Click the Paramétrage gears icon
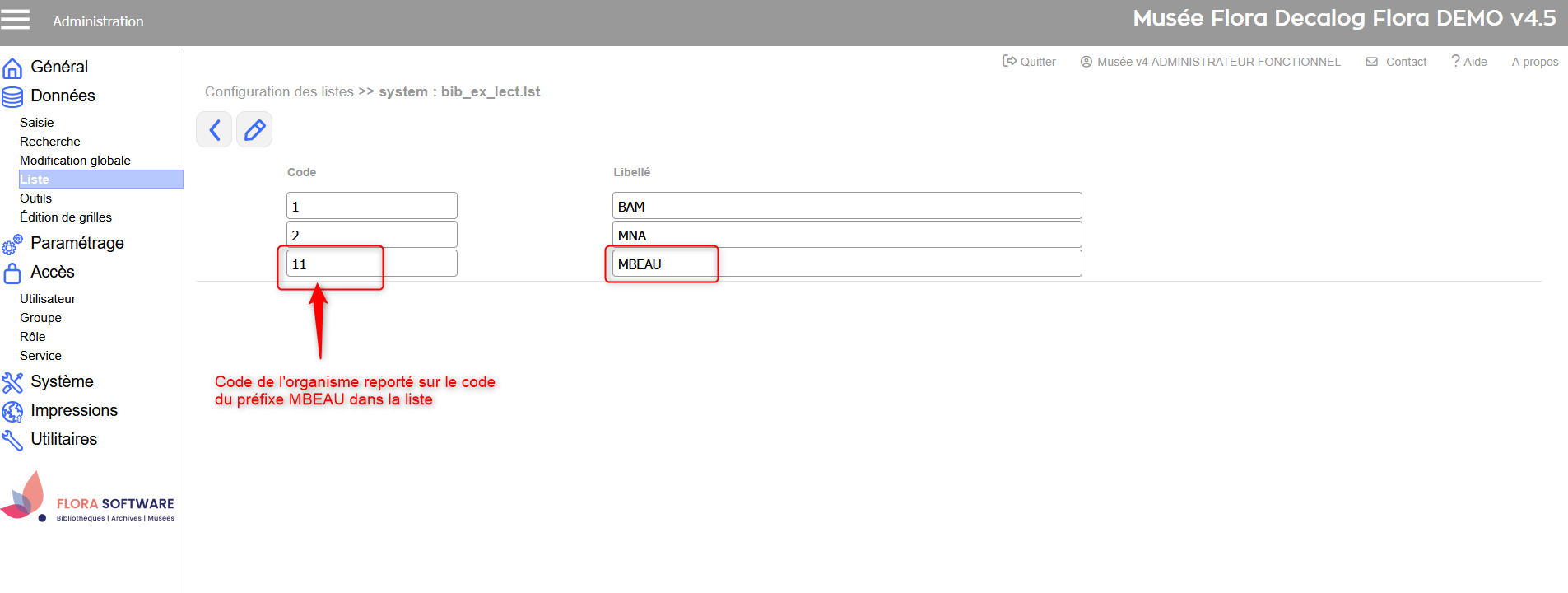The height and width of the screenshot is (593, 1568). click(12, 244)
